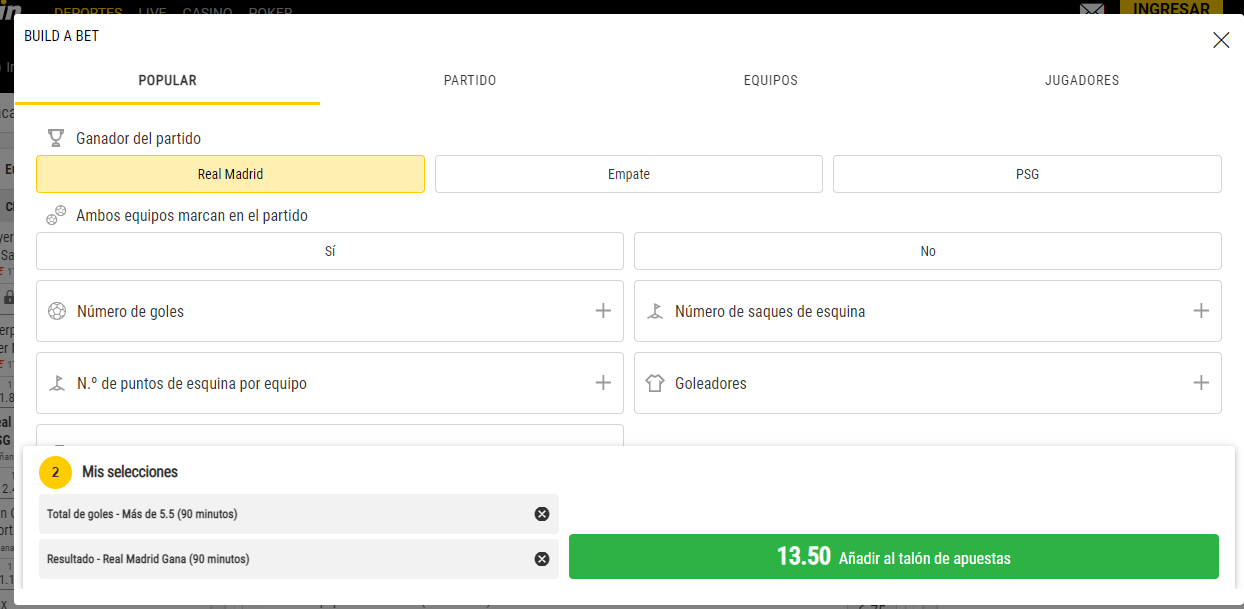1244x609 pixels.
Task: Click the Resultado - Real Madrid Gana text
Action: point(148,559)
